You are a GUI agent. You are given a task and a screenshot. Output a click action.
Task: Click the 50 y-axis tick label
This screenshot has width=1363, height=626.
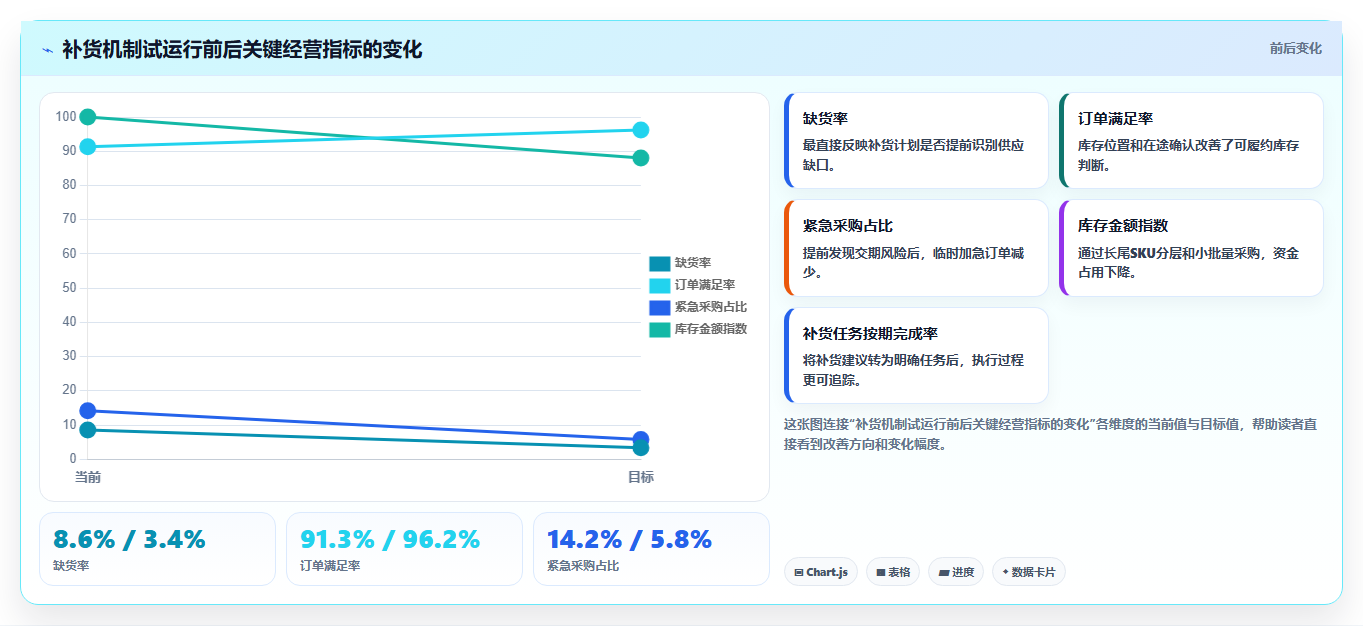pyautogui.click(x=69, y=288)
